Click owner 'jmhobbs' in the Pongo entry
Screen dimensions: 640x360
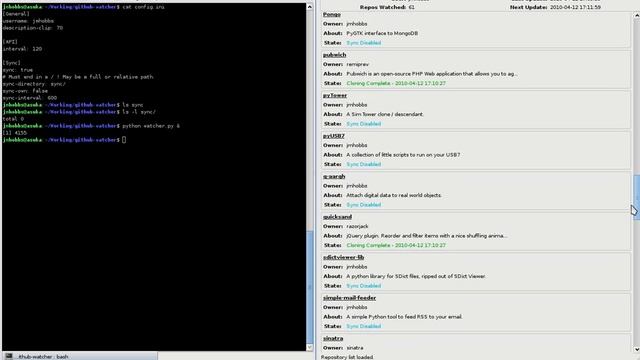[x=357, y=24]
